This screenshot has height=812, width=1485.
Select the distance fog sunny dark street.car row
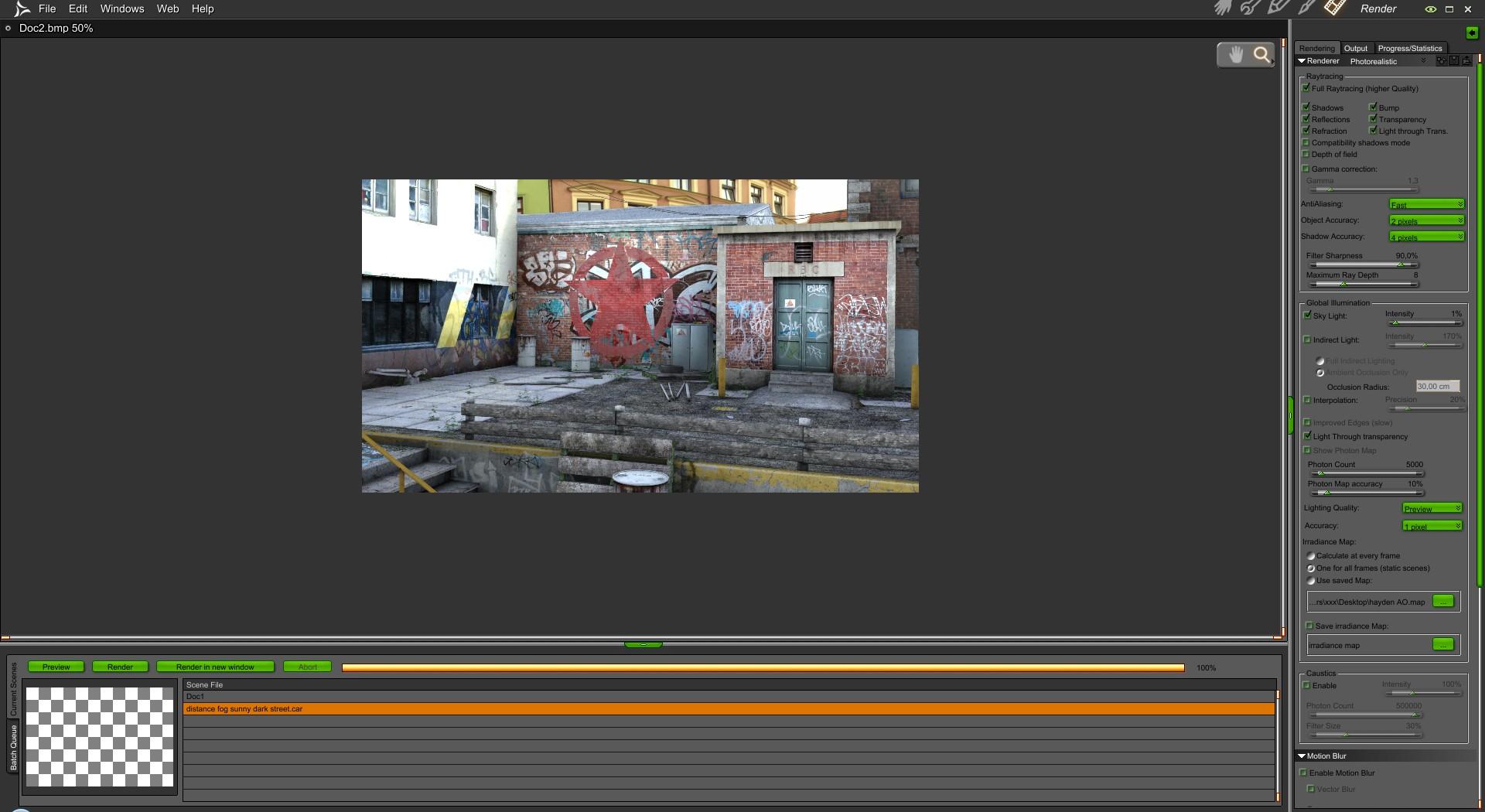(x=729, y=708)
